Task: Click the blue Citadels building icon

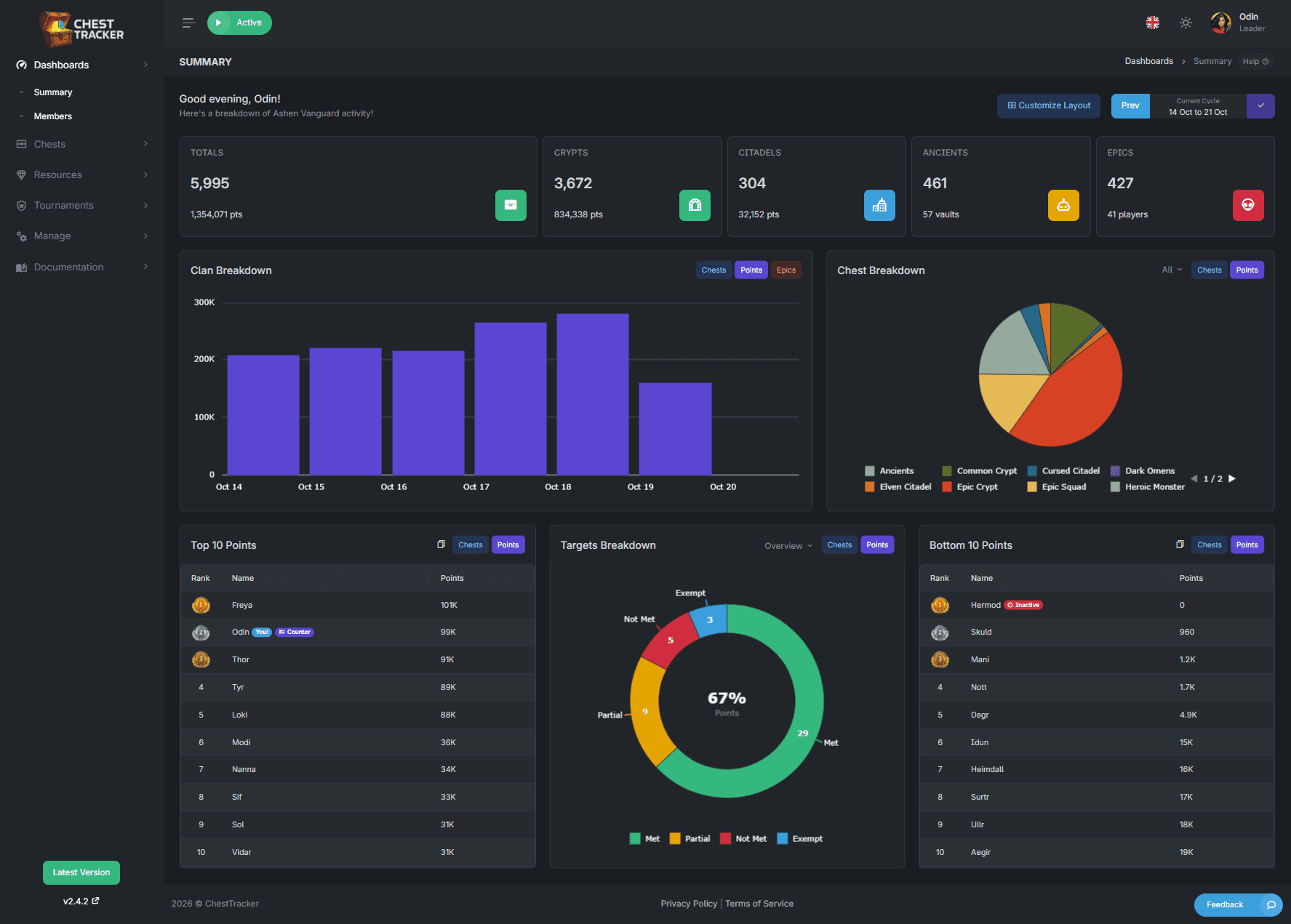Action: click(x=879, y=205)
